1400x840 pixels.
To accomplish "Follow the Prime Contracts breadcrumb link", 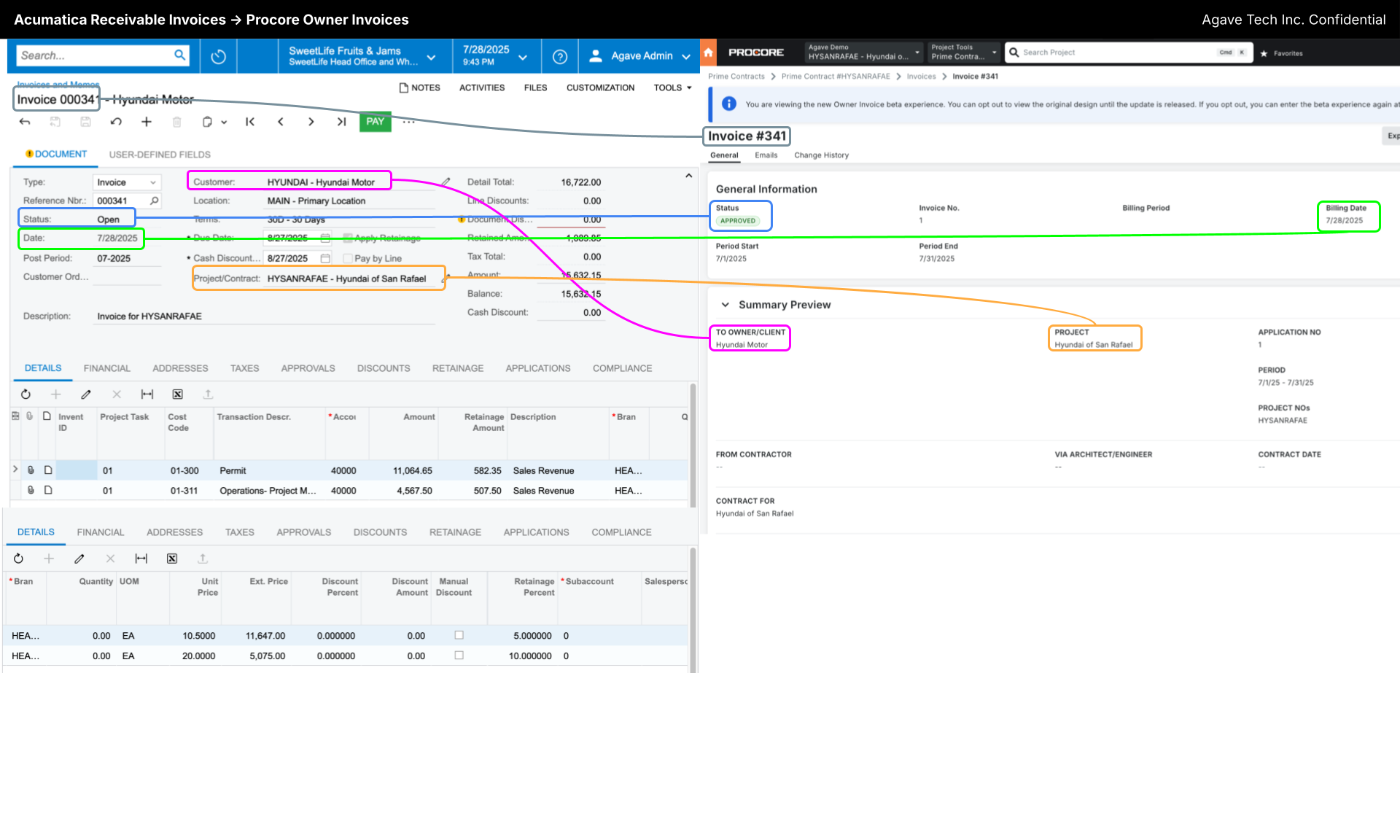I will pos(736,77).
